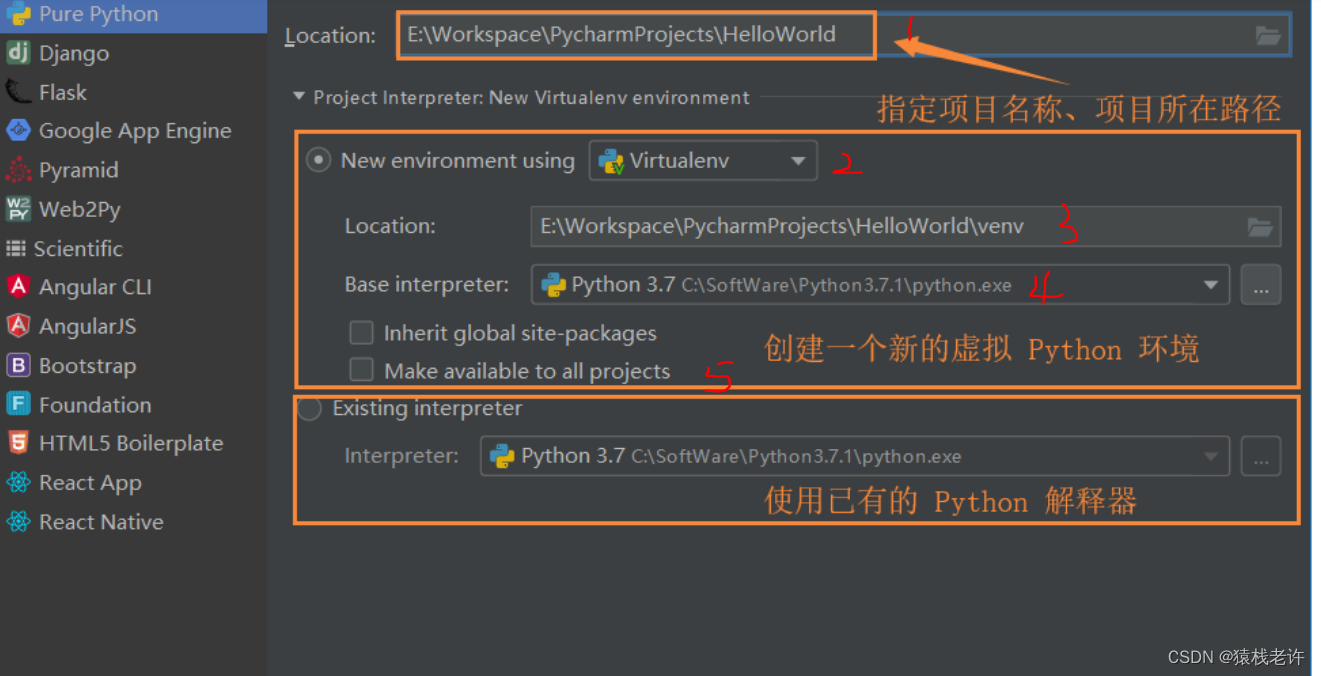
Task: Open the Virtualenv environment type dropdown
Action: [703, 161]
